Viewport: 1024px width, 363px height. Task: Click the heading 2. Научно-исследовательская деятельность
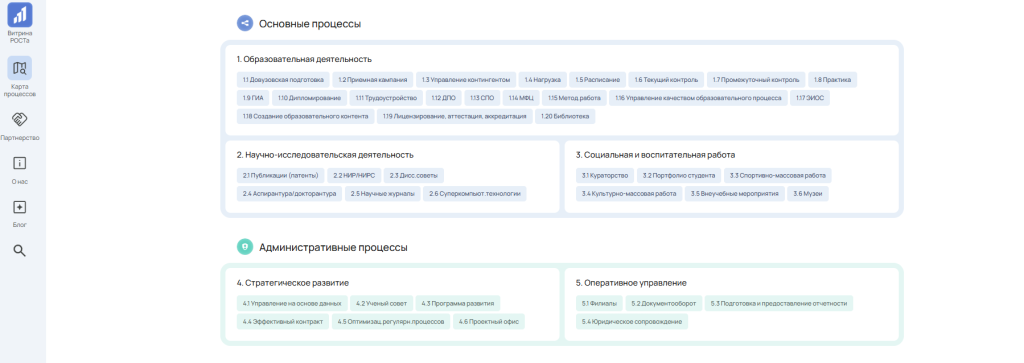[325, 155]
